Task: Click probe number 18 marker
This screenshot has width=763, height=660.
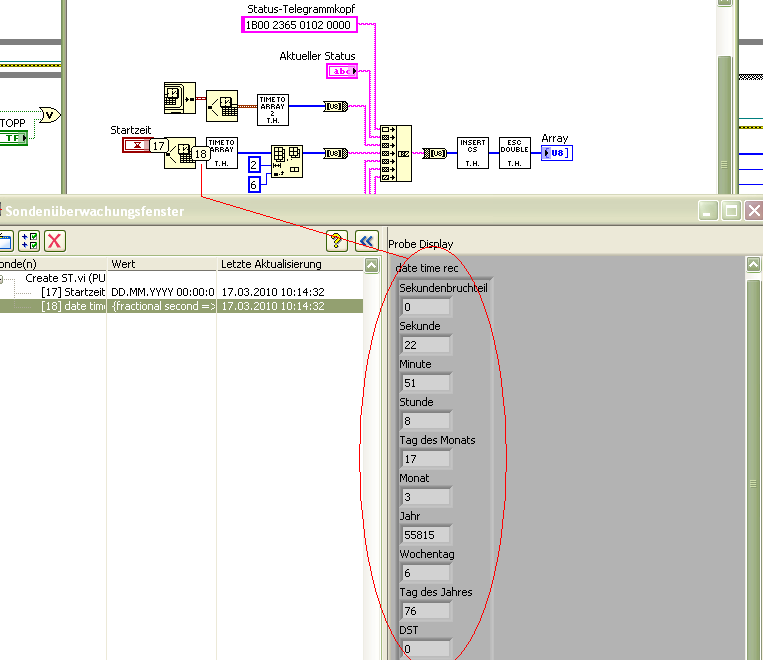Action: (200, 154)
